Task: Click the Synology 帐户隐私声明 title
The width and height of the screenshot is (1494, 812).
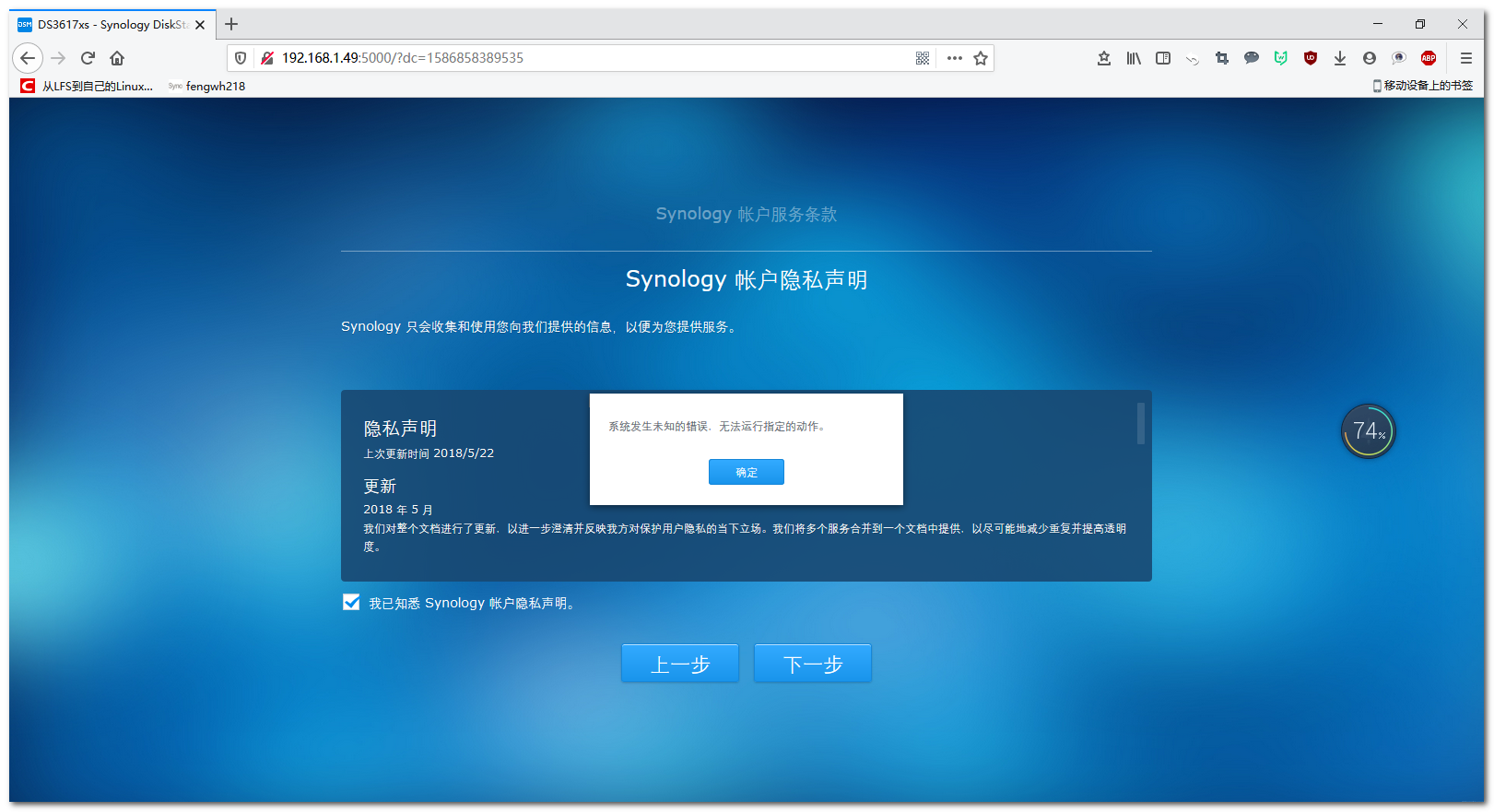Action: click(747, 279)
